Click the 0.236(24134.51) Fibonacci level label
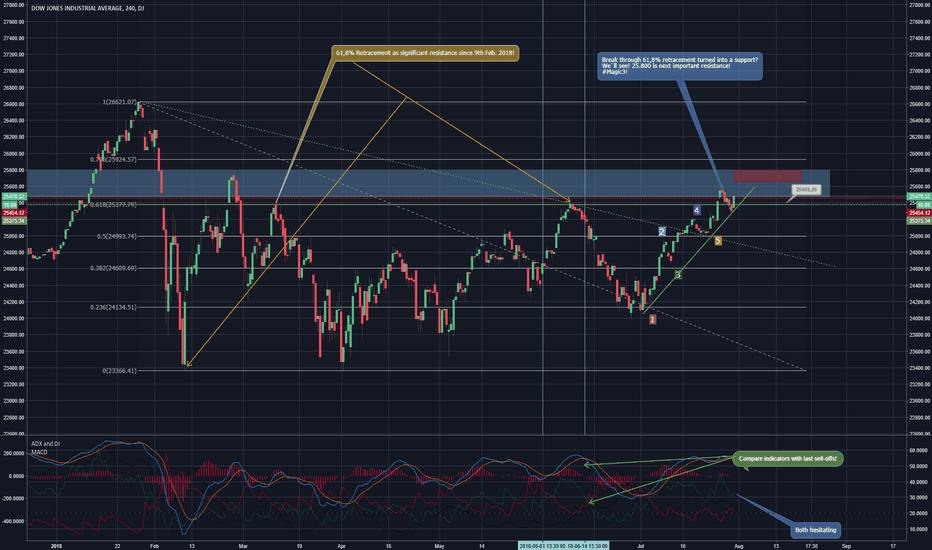The height and width of the screenshot is (550, 932). pyautogui.click(x=113, y=307)
